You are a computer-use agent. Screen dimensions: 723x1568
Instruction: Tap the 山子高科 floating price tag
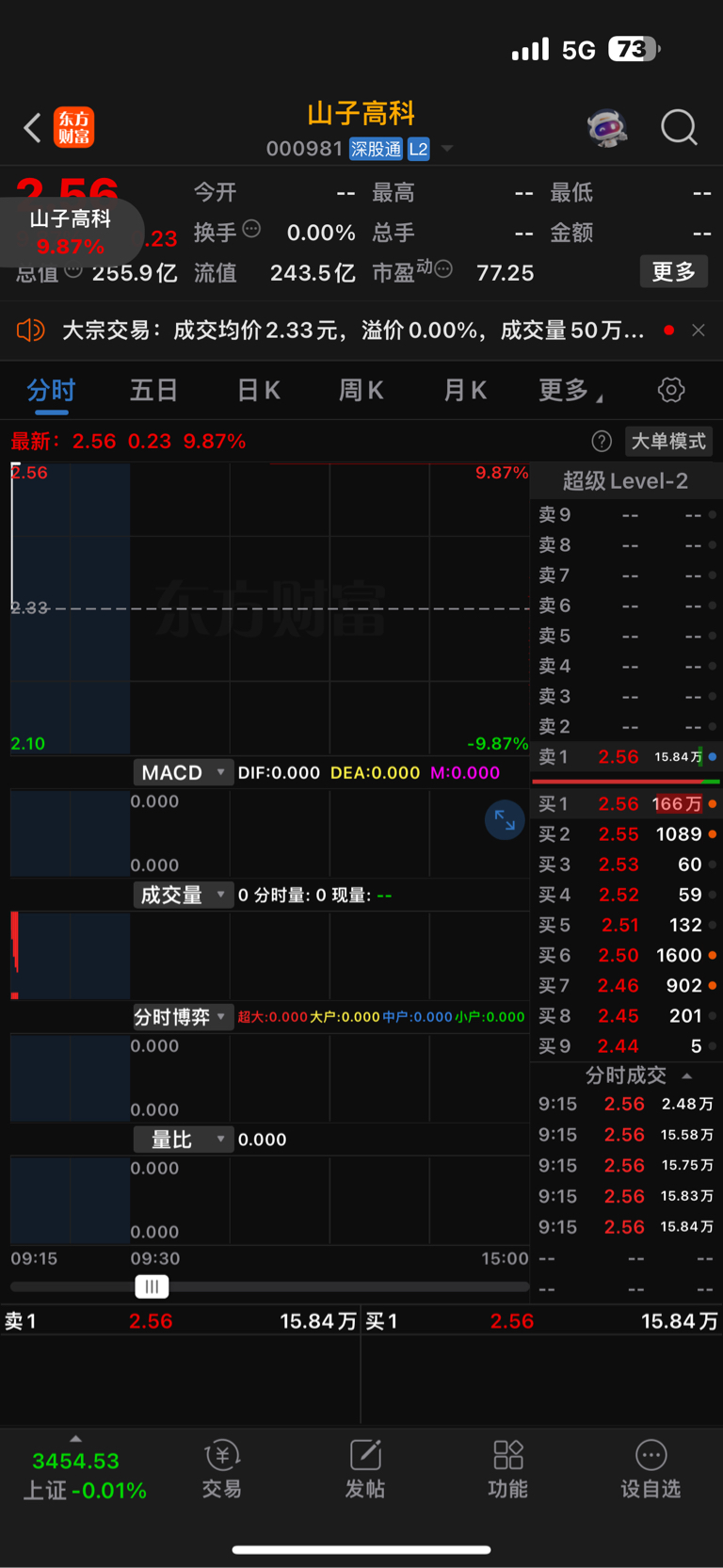[x=71, y=232]
